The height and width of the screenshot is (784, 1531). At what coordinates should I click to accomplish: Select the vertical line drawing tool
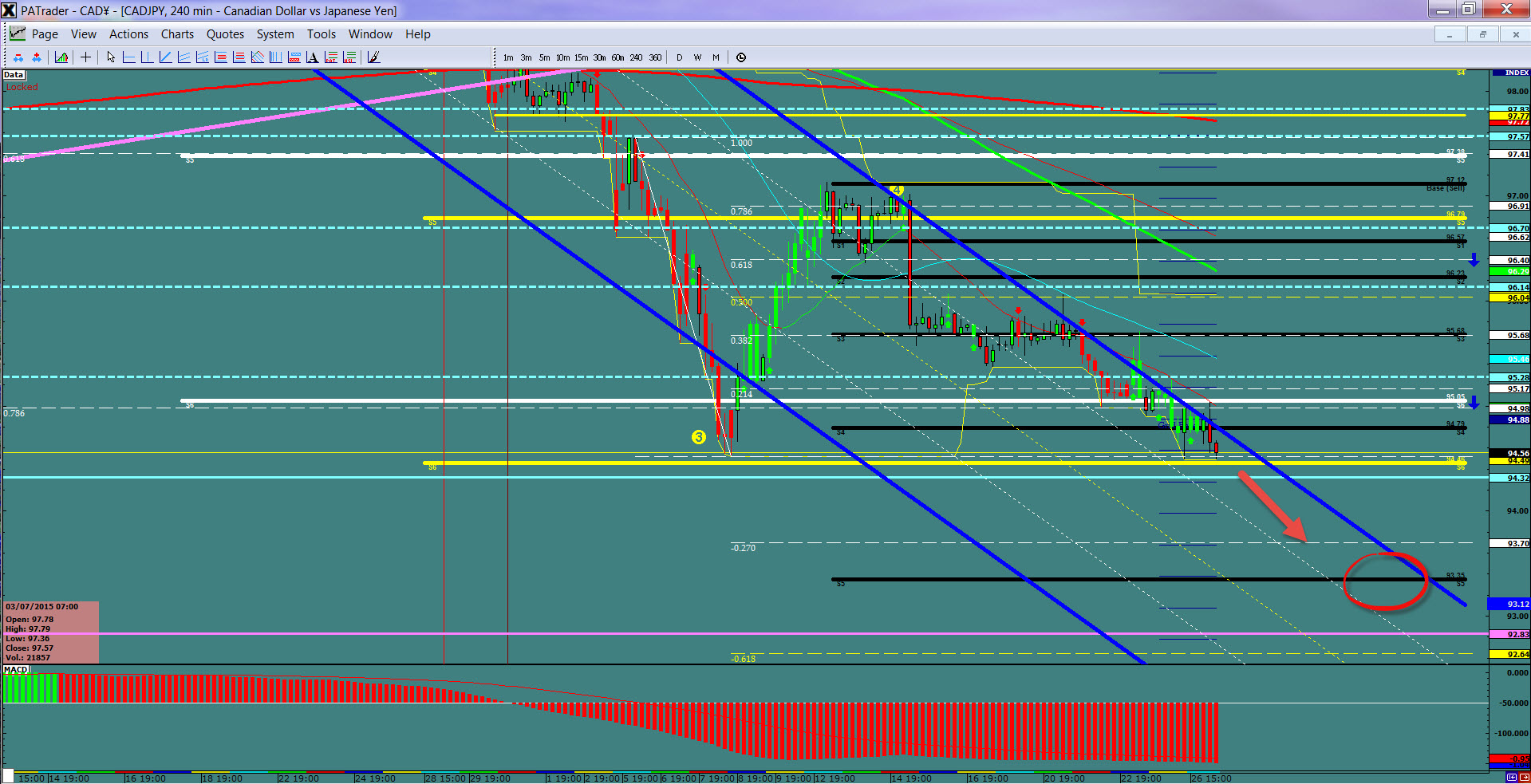147,57
